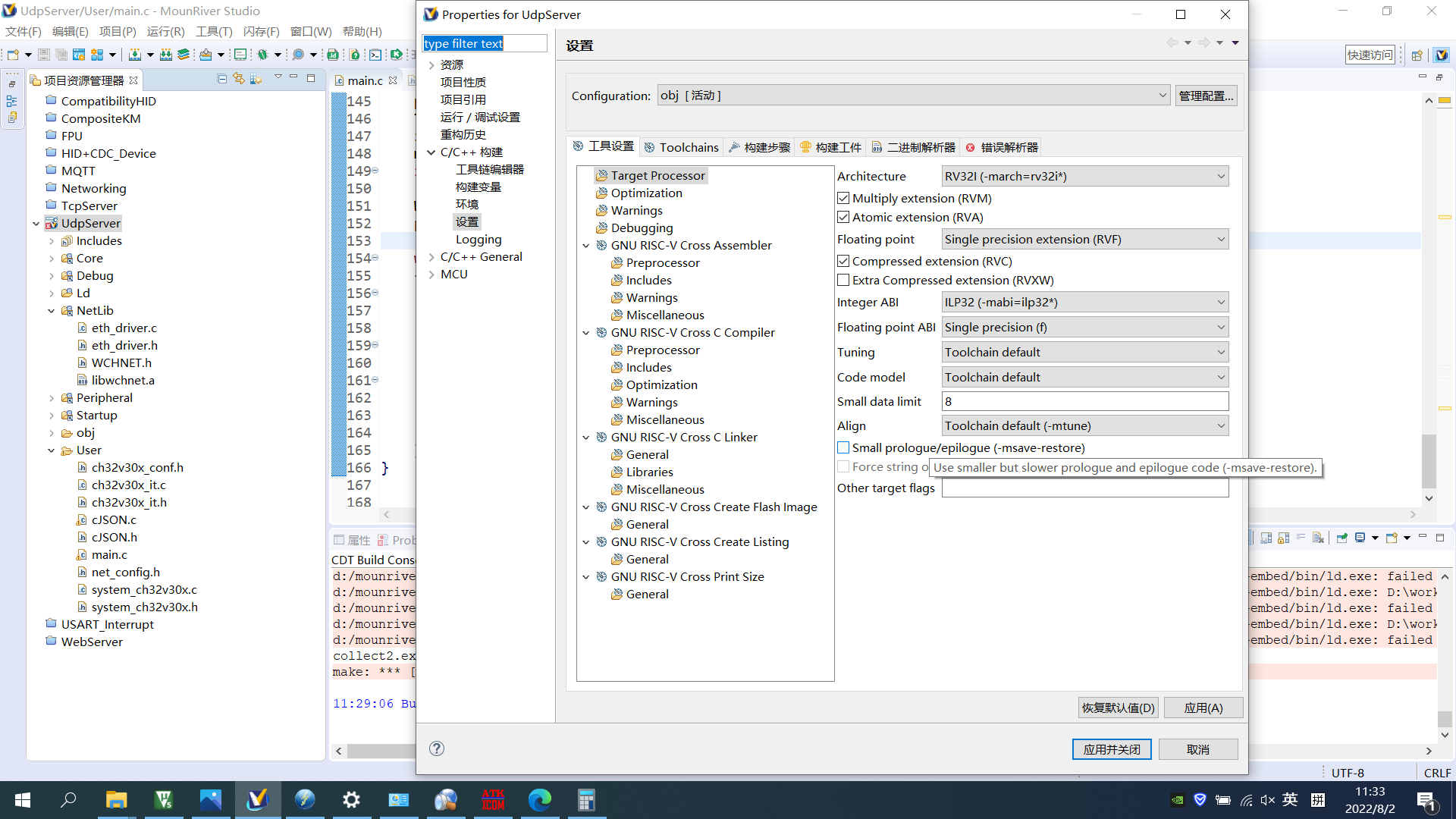This screenshot has height=819, width=1456.
Task: Open Microsoft Edge from the taskbar
Action: pyautogui.click(x=539, y=800)
